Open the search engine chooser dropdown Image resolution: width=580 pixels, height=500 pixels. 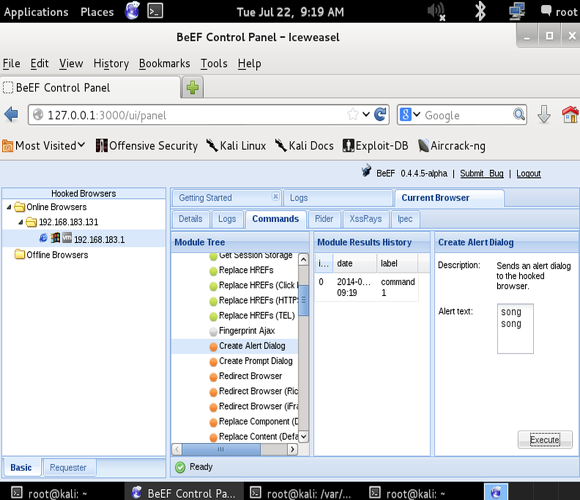(417, 114)
